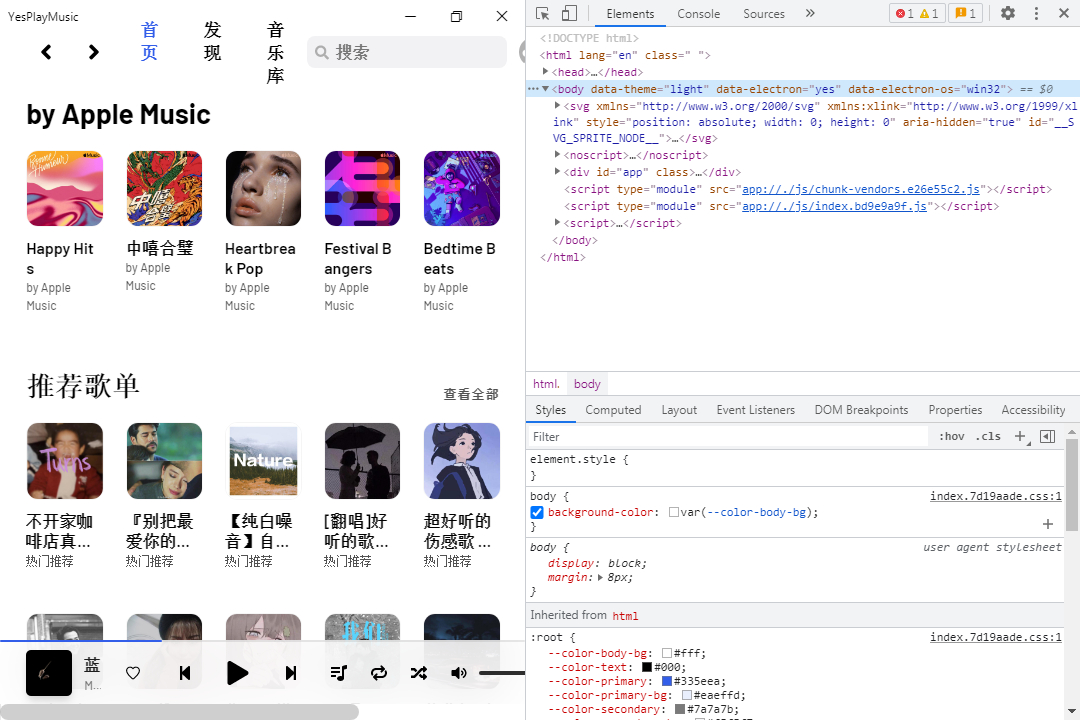Viewport: 1080px width, 720px height.
Task: Open the 发现 explore page
Action: [212, 41]
